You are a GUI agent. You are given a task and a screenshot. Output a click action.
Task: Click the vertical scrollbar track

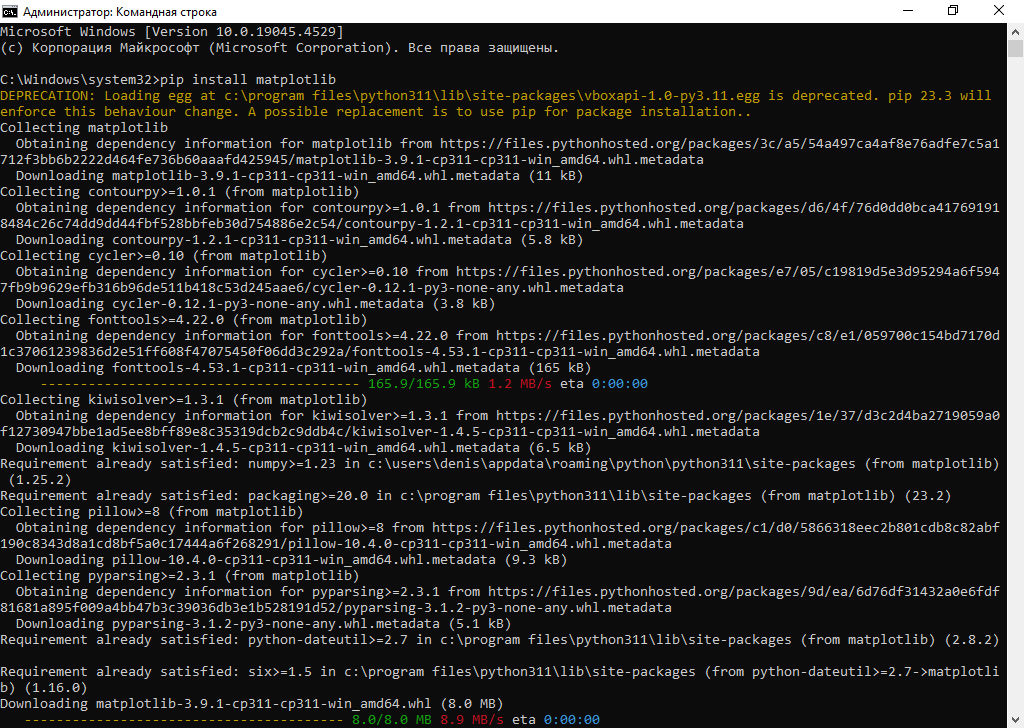(1015, 400)
